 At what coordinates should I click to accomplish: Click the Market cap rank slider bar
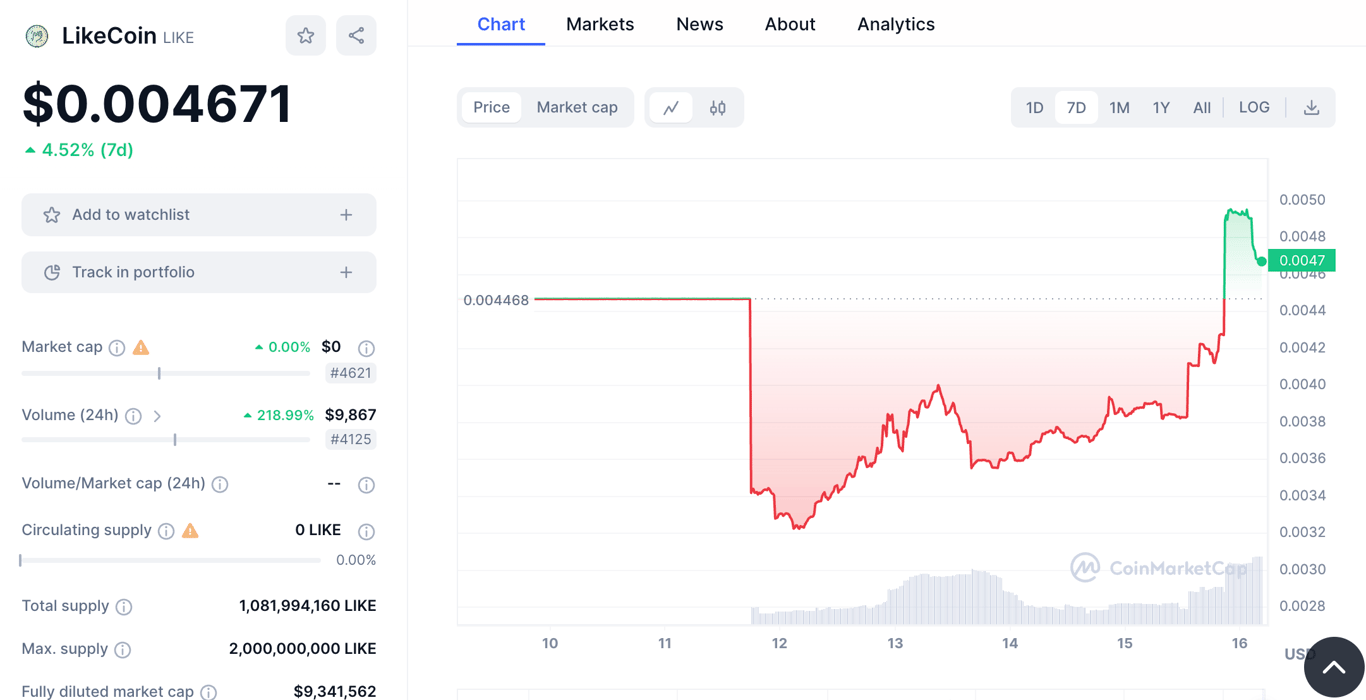coord(166,373)
